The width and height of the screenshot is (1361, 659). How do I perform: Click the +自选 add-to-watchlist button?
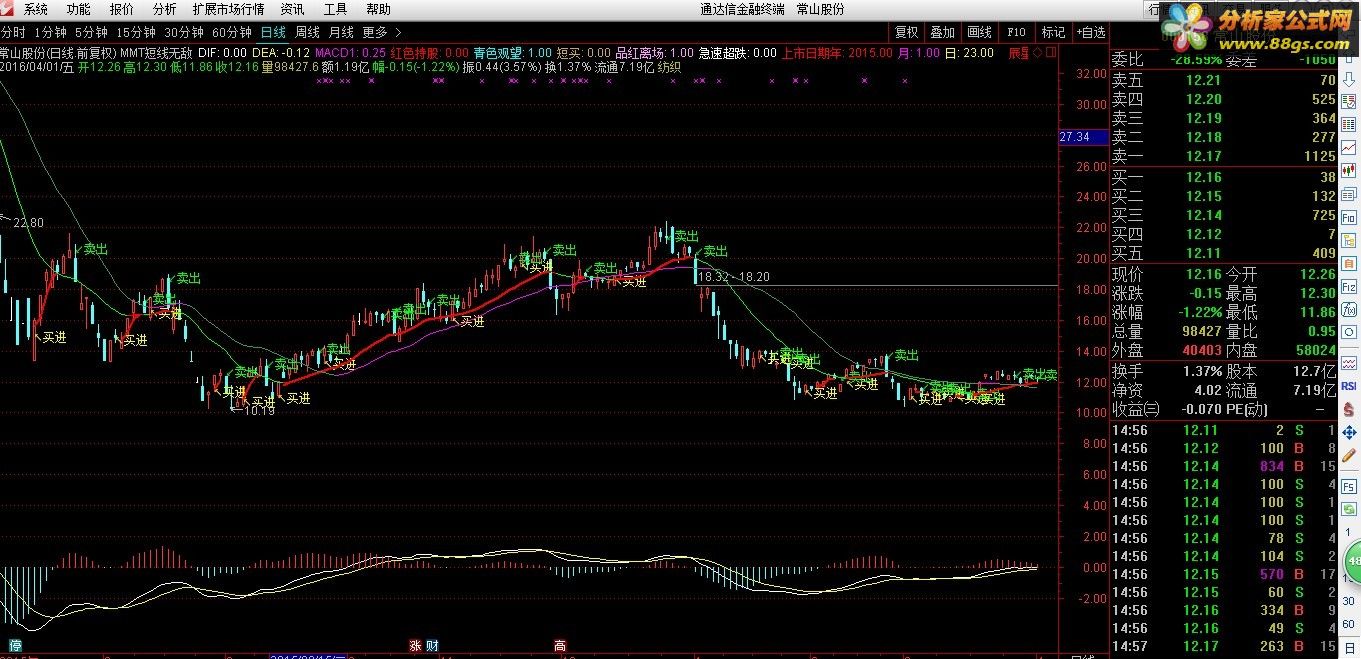pyautogui.click(x=1091, y=32)
